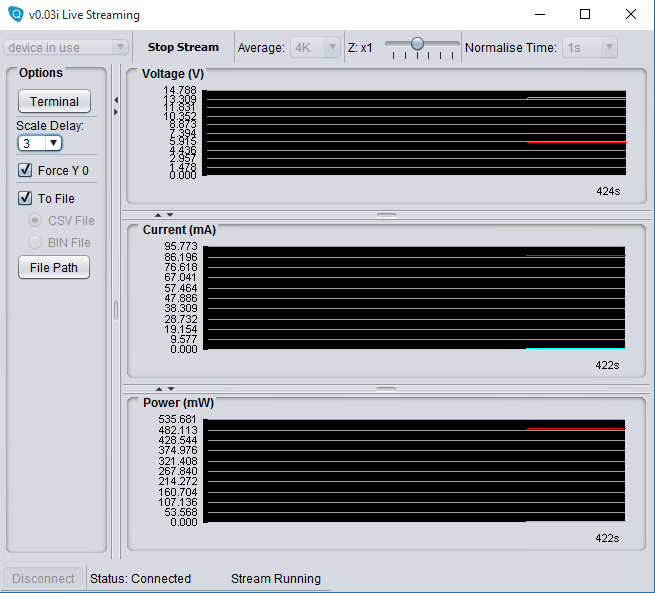Image resolution: width=655 pixels, height=593 pixels.
Task: Choose the BIN File radio option
Action: pyautogui.click(x=36, y=243)
